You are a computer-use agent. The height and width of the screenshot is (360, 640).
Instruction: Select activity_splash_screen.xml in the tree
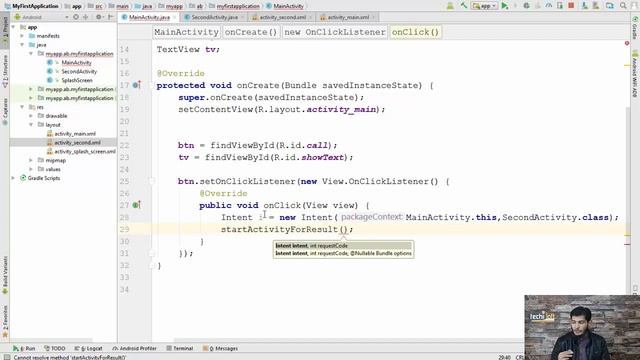(85, 151)
